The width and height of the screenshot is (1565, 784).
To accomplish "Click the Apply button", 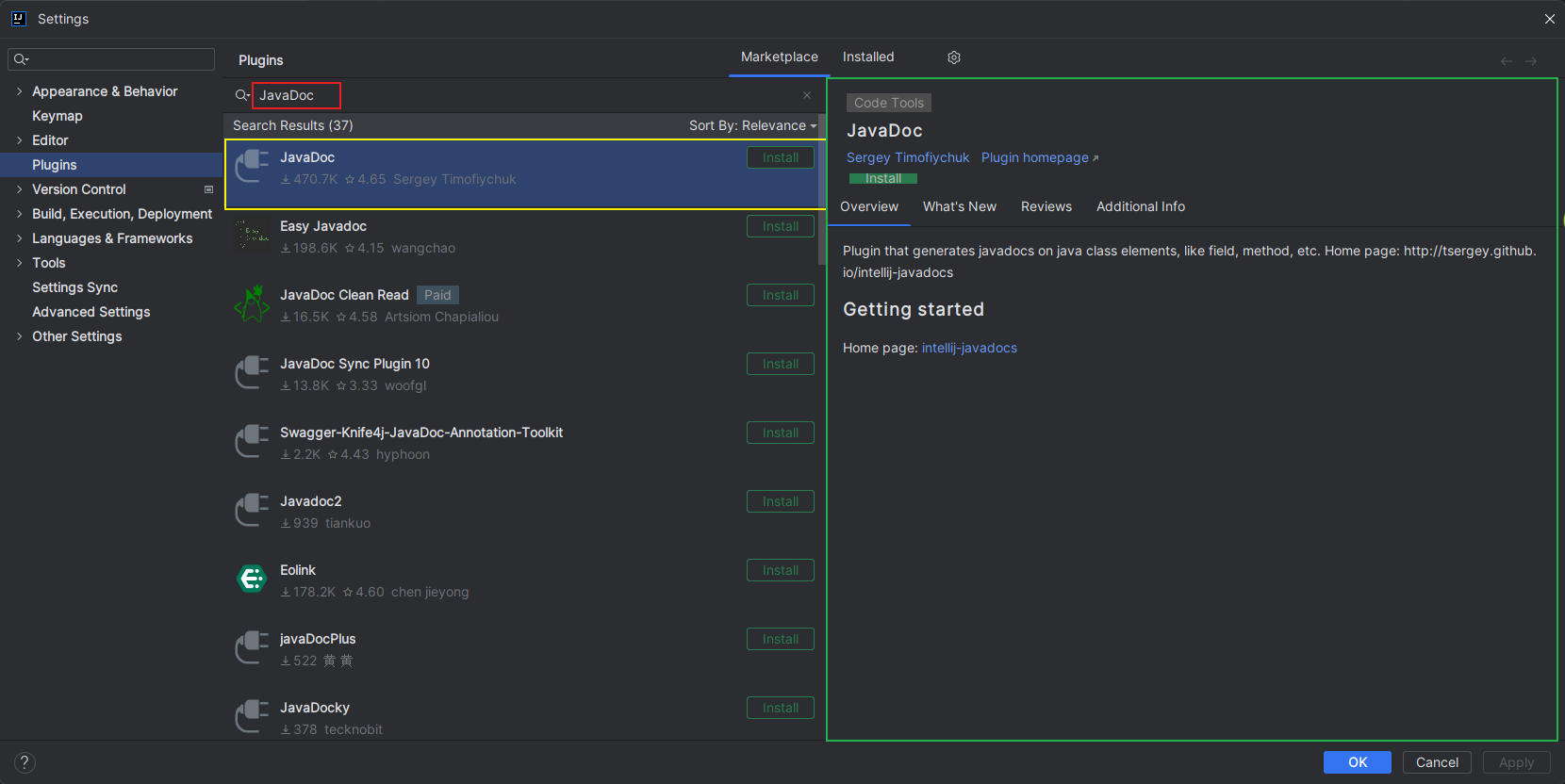I will [1517, 762].
